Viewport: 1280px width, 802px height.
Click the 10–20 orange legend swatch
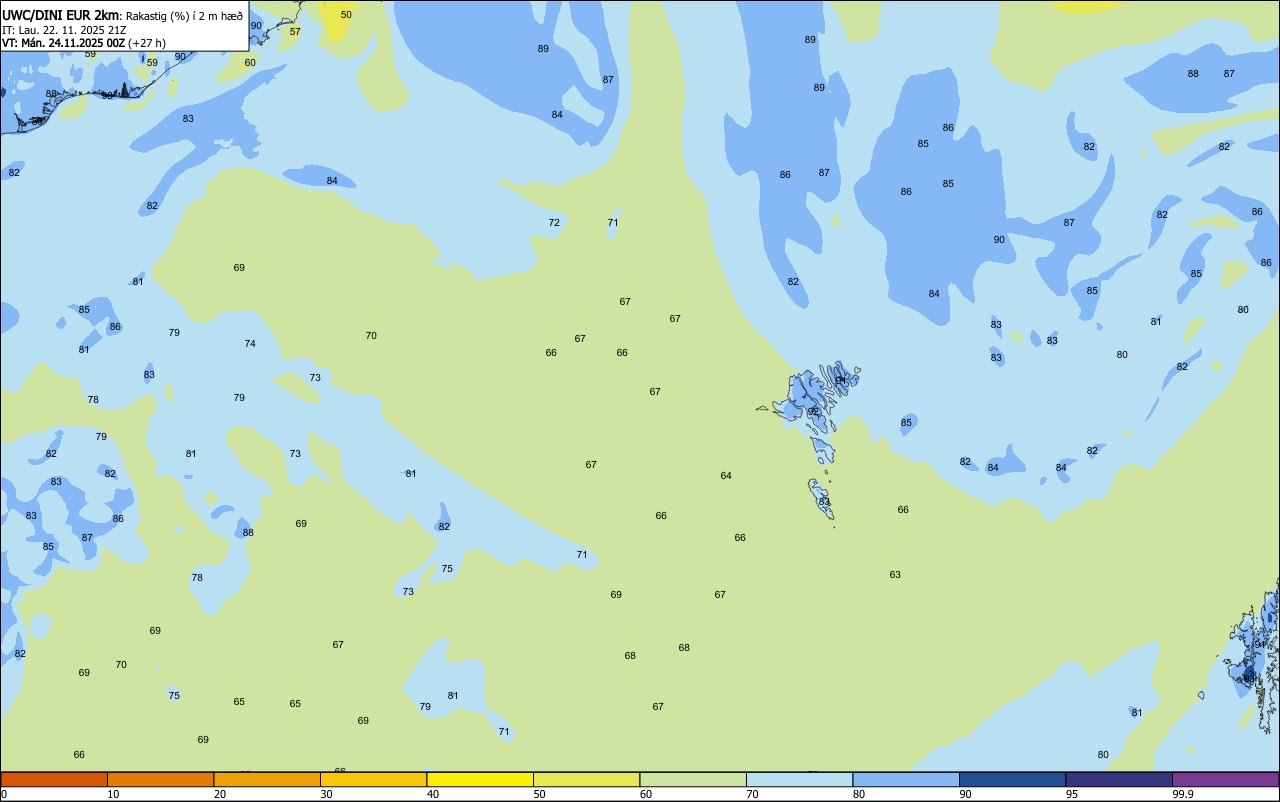pos(160,779)
